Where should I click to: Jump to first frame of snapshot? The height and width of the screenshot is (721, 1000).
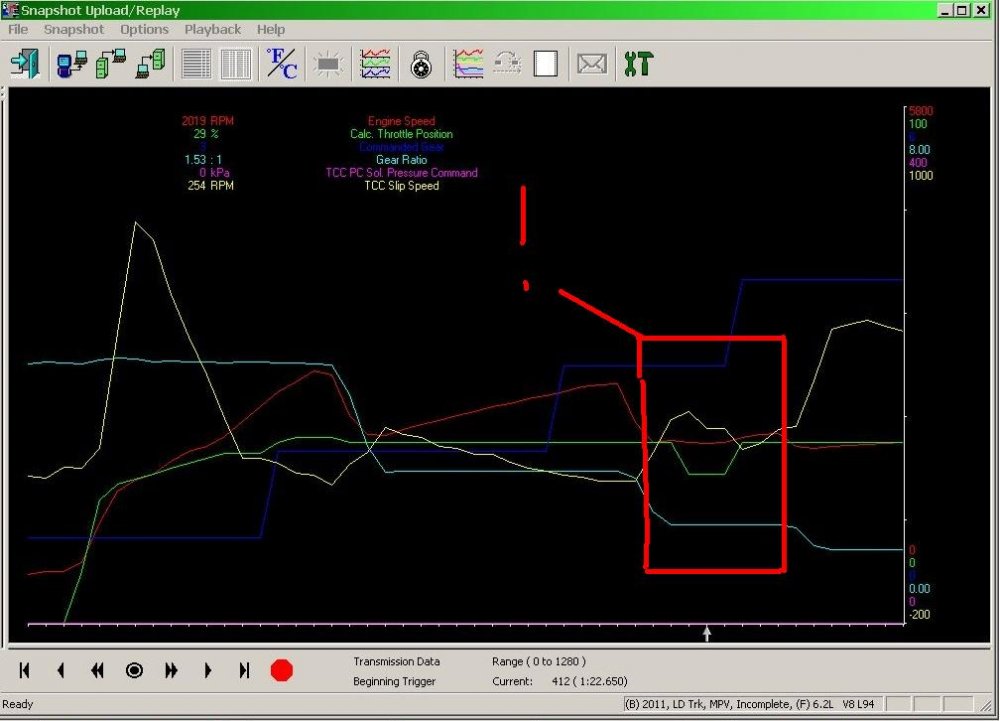pos(24,671)
